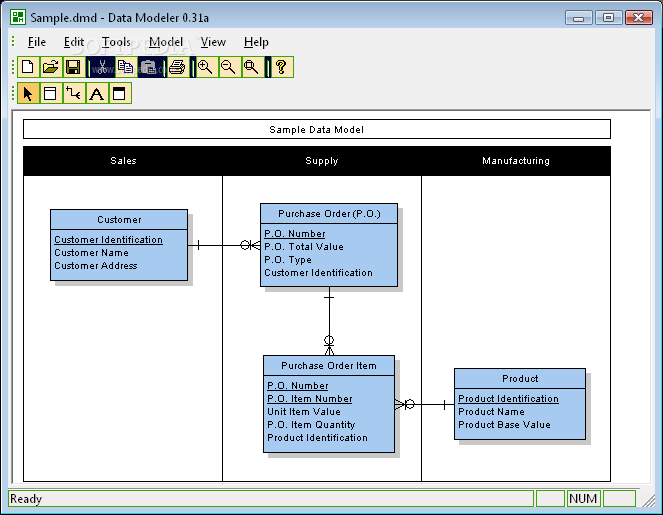Click the Customer Address attribute
The image size is (663, 515).
pyautogui.click(x=96, y=266)
